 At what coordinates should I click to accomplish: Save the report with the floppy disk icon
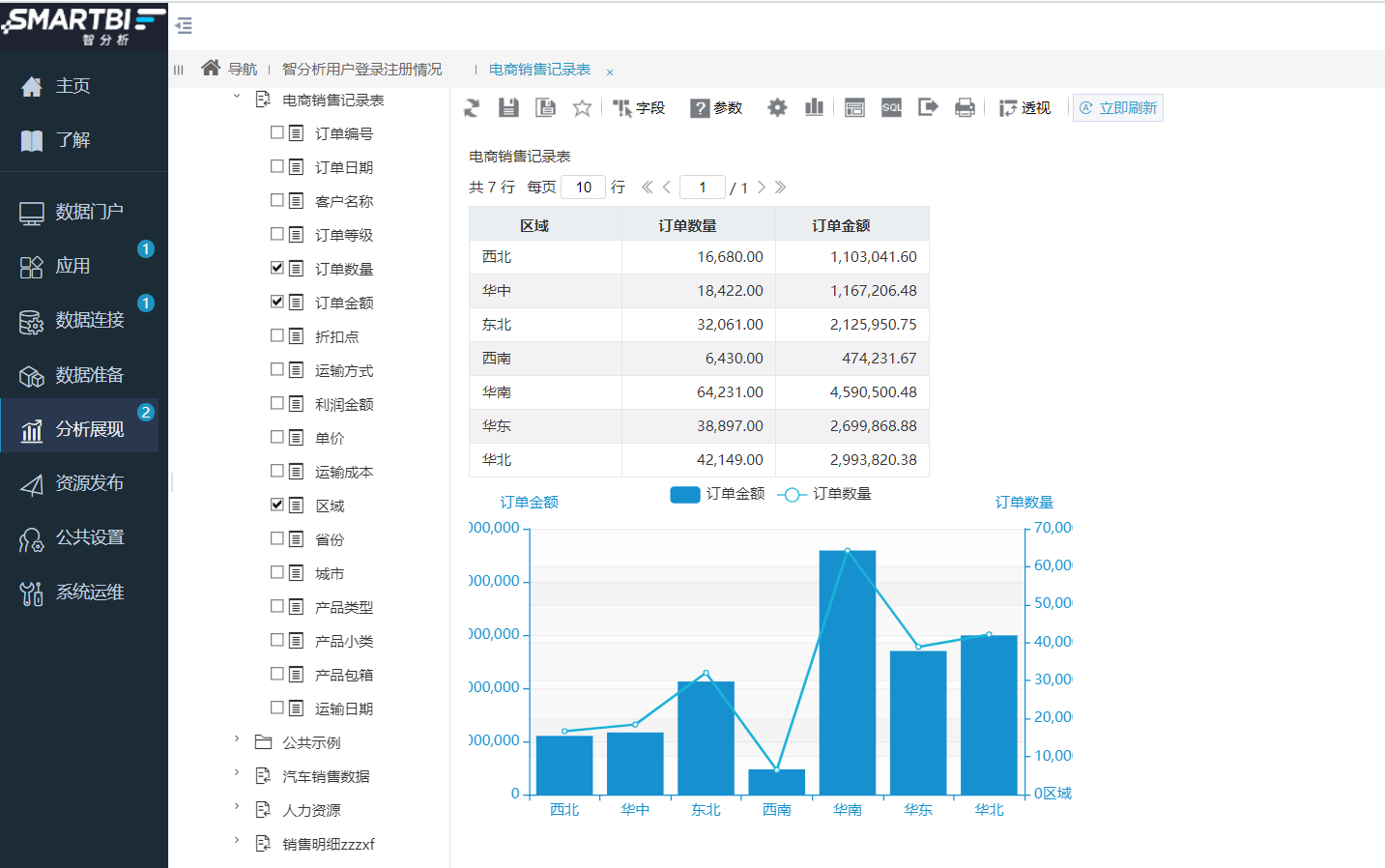click(508, 108)
